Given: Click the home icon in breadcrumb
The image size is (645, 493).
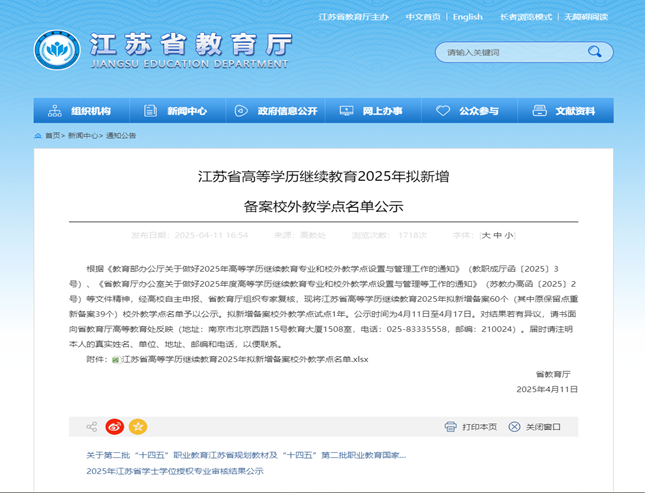Looking at the screenshot, I should point(38,134).
